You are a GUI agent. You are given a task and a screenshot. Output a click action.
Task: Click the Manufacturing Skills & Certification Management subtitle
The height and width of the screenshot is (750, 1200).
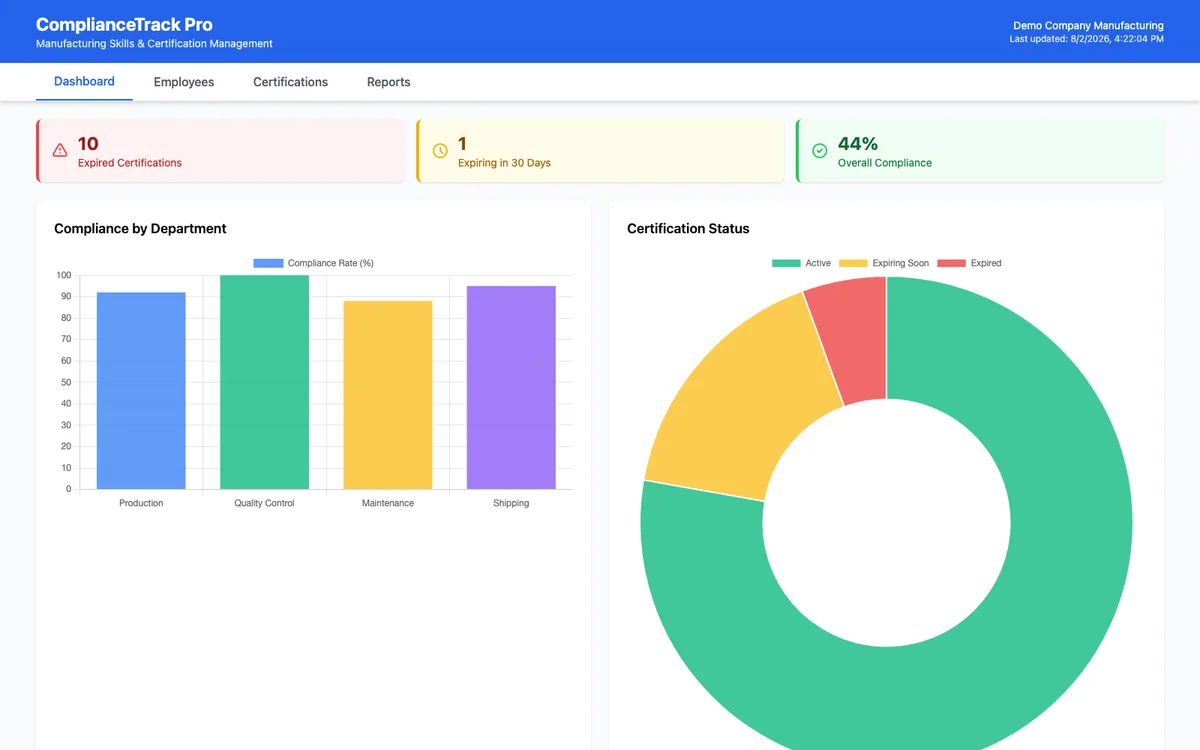pyautogui.click(x=154, y=44)
